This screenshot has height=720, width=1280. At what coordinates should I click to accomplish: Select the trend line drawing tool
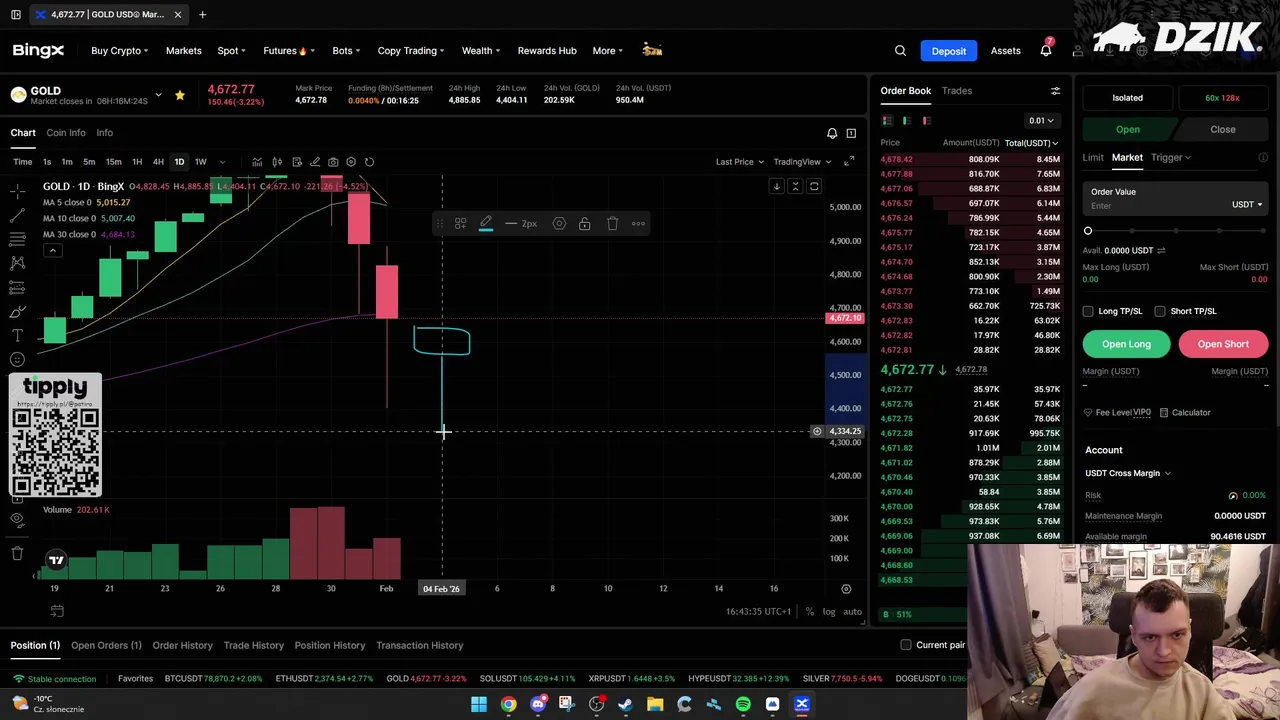[17, 215]
